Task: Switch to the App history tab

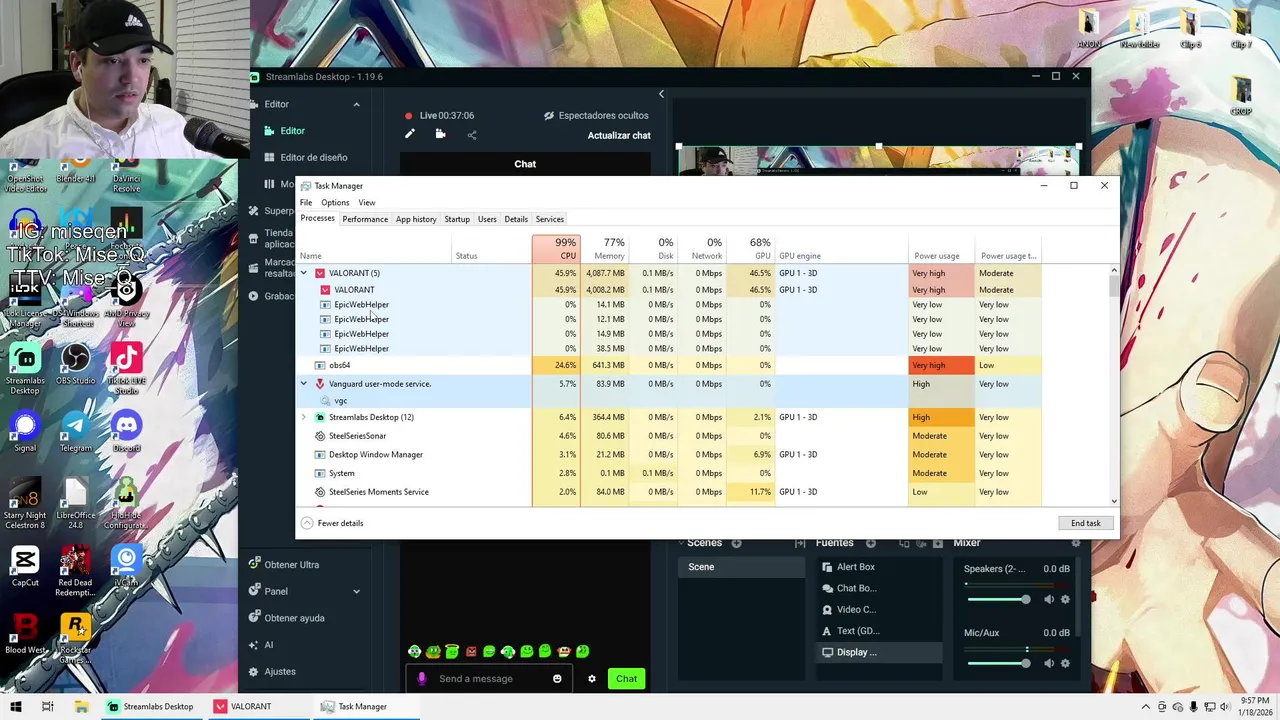Action: click(x=416, y=219)
